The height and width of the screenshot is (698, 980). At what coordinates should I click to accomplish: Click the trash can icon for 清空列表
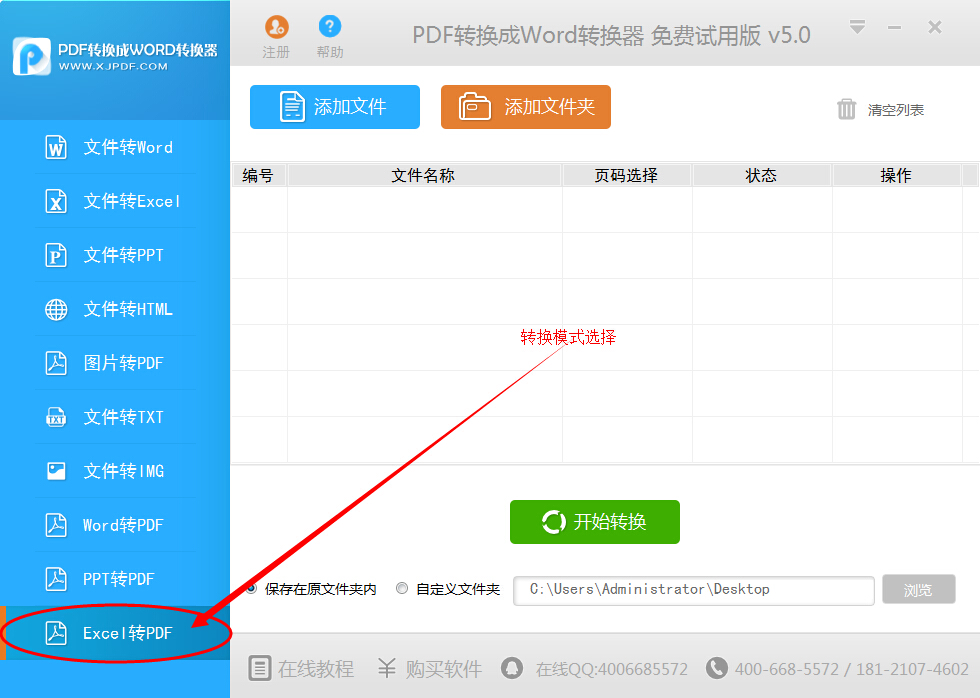[846, 109]
